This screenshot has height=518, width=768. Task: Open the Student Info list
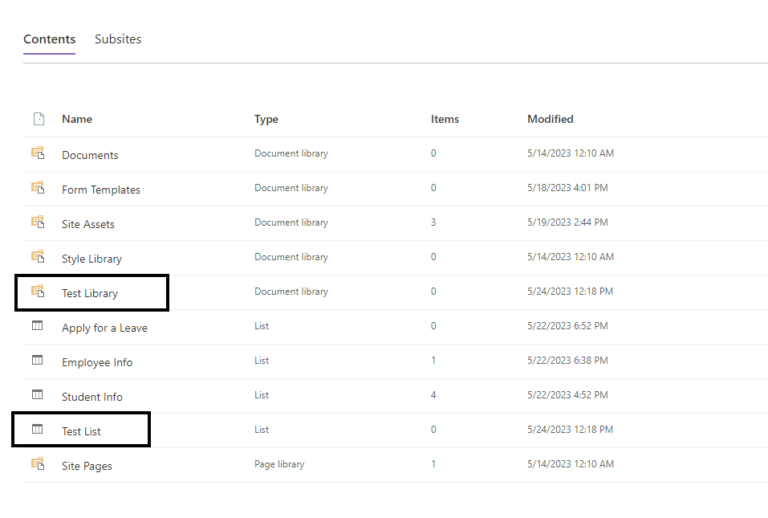coord(92,397)
